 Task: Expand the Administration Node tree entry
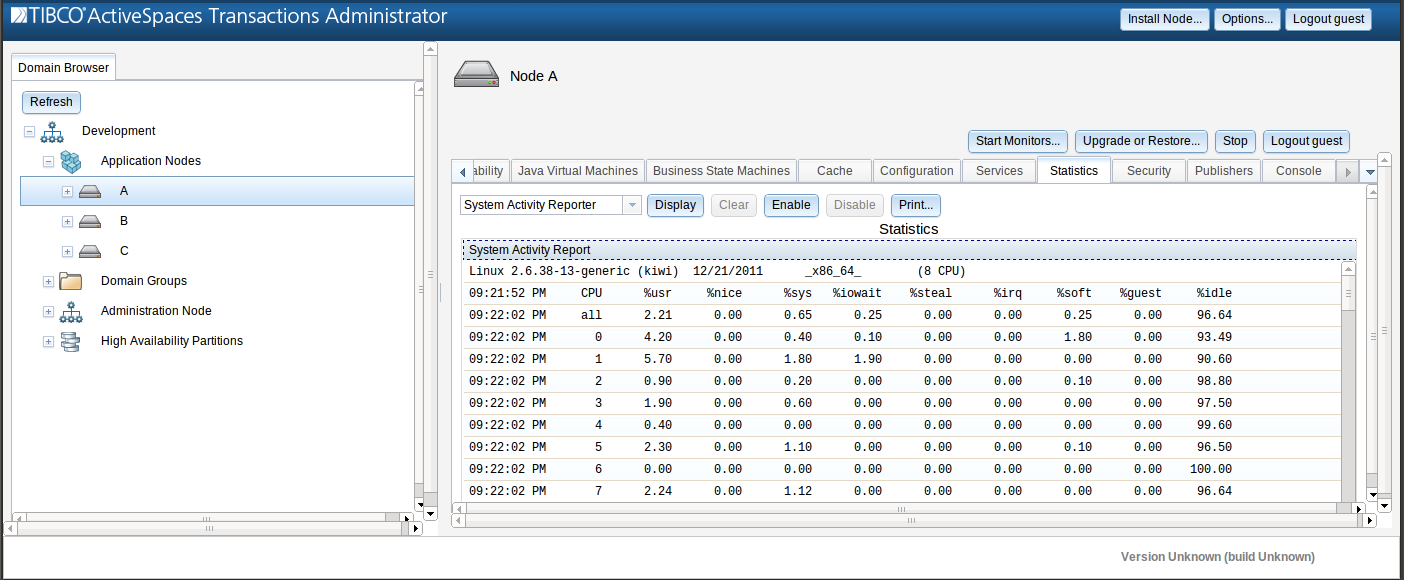click(47, 311)
